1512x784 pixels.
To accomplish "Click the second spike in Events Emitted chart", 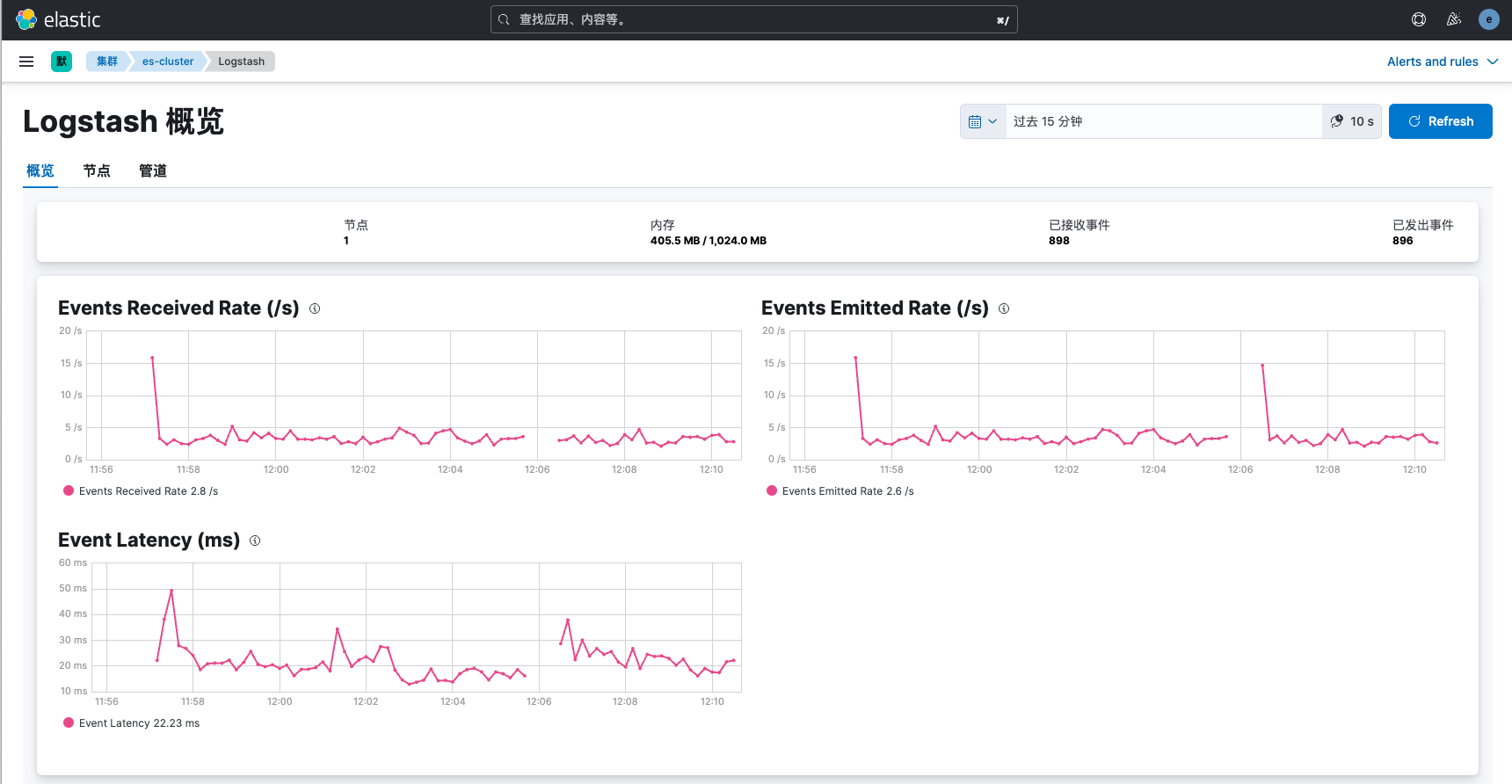I will point(1262,366).
